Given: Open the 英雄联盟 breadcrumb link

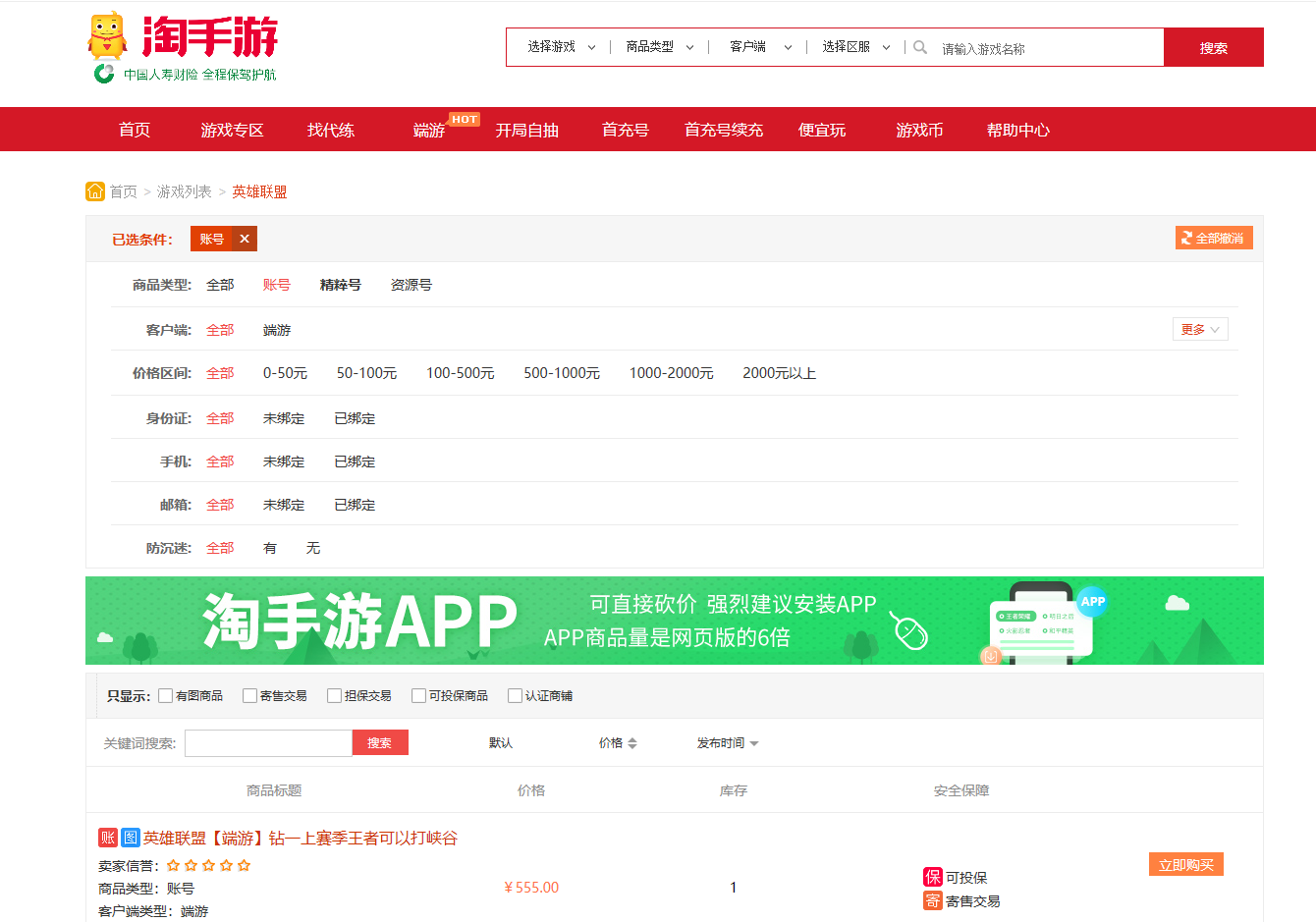Looking at the screenshot, I should (259, 191).
